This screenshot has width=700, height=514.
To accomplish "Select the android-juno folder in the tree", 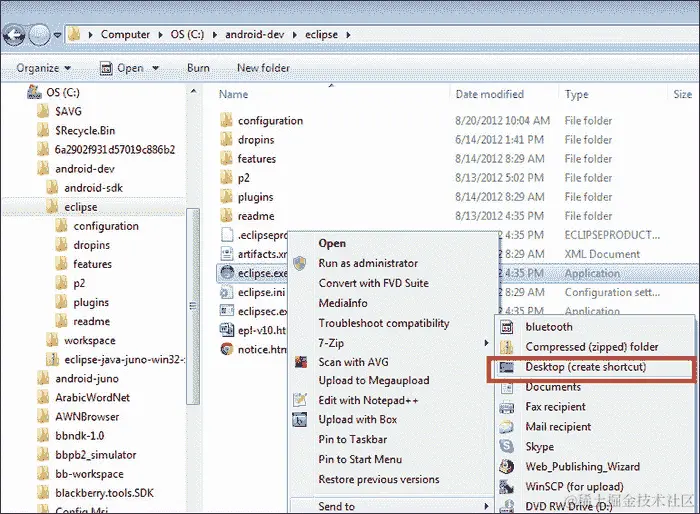I will pyautogui.click(x=87, y=379).
